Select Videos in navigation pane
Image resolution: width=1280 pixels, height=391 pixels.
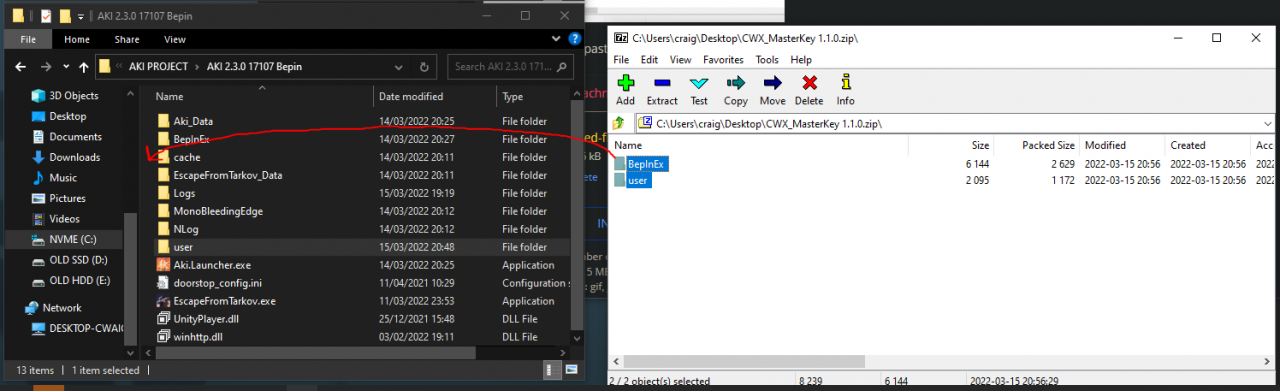pyautogui.click(x=64, y=219)
